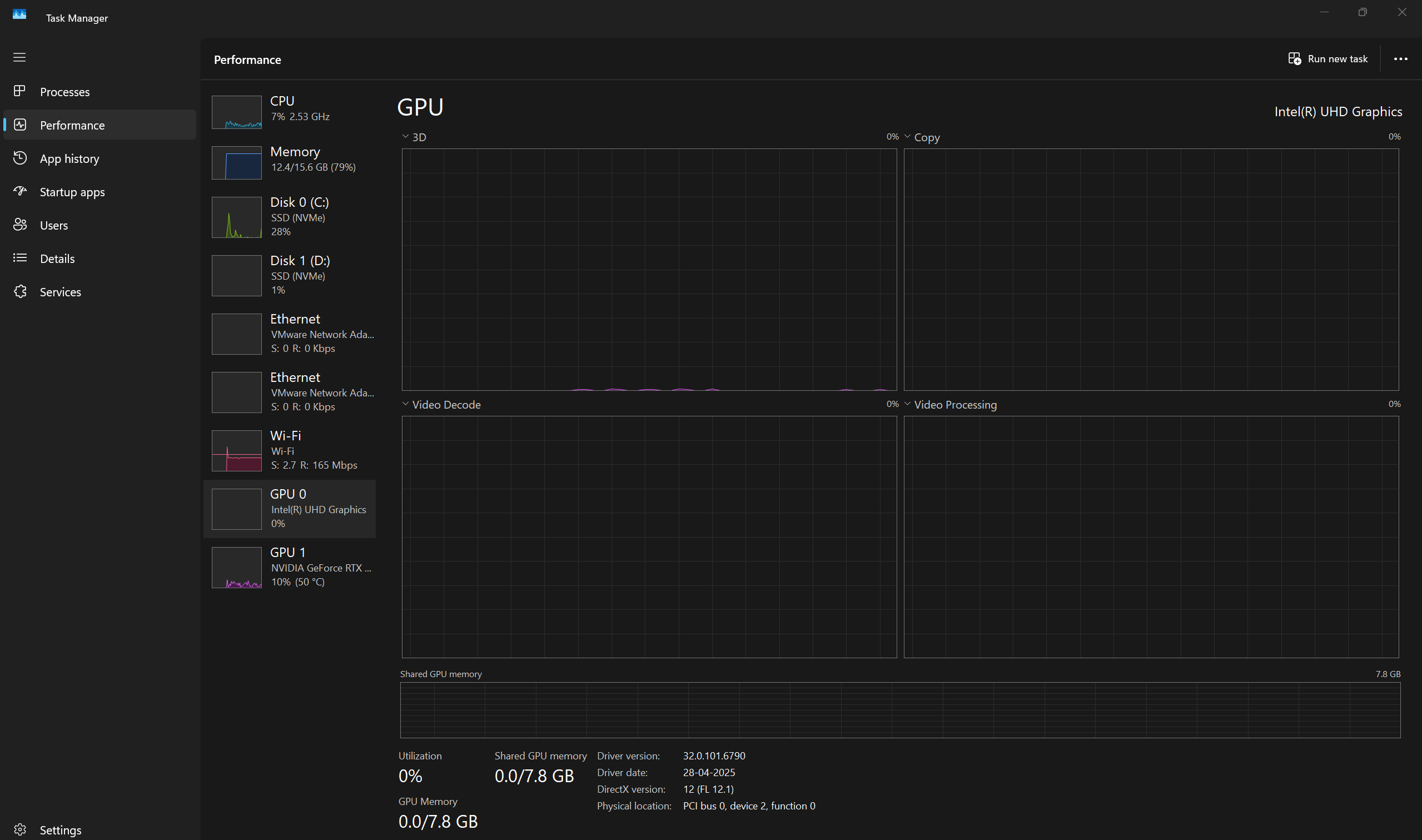The height and width of the screenshot is (840, 1422).
Task: Change the Video Decode engine dropdown
Action: pos(405,404)
